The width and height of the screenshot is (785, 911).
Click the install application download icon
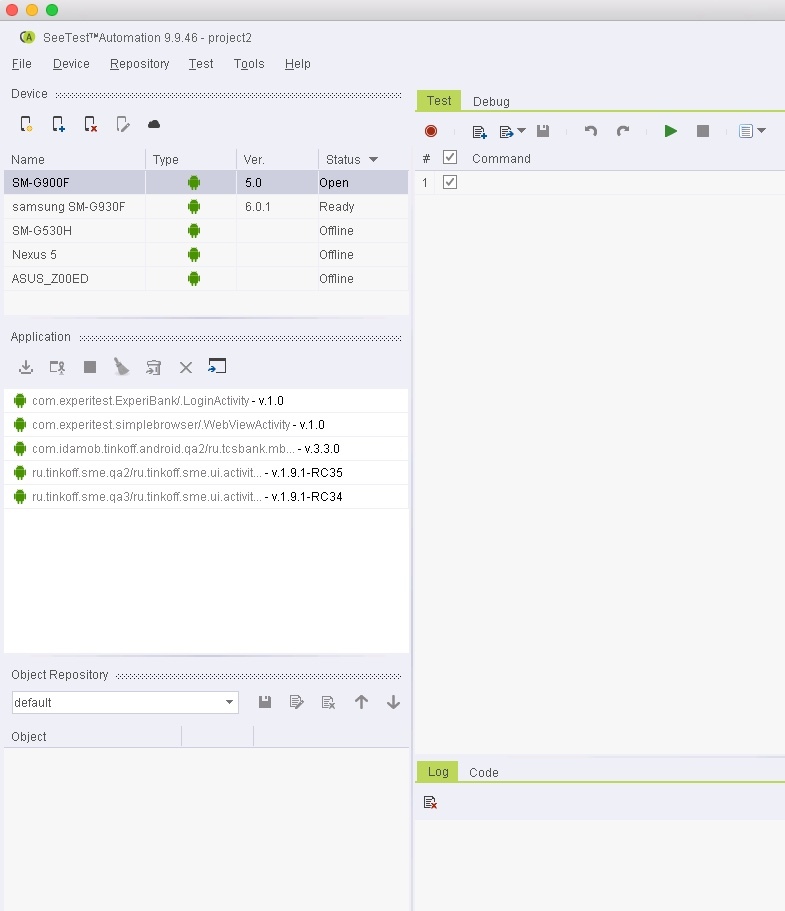[x=26, y=367]
